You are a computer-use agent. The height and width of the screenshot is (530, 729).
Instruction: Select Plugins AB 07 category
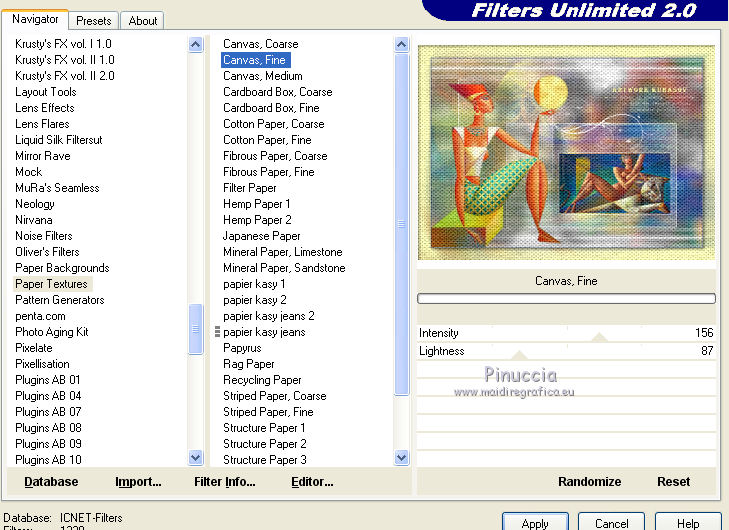point(48,412)
